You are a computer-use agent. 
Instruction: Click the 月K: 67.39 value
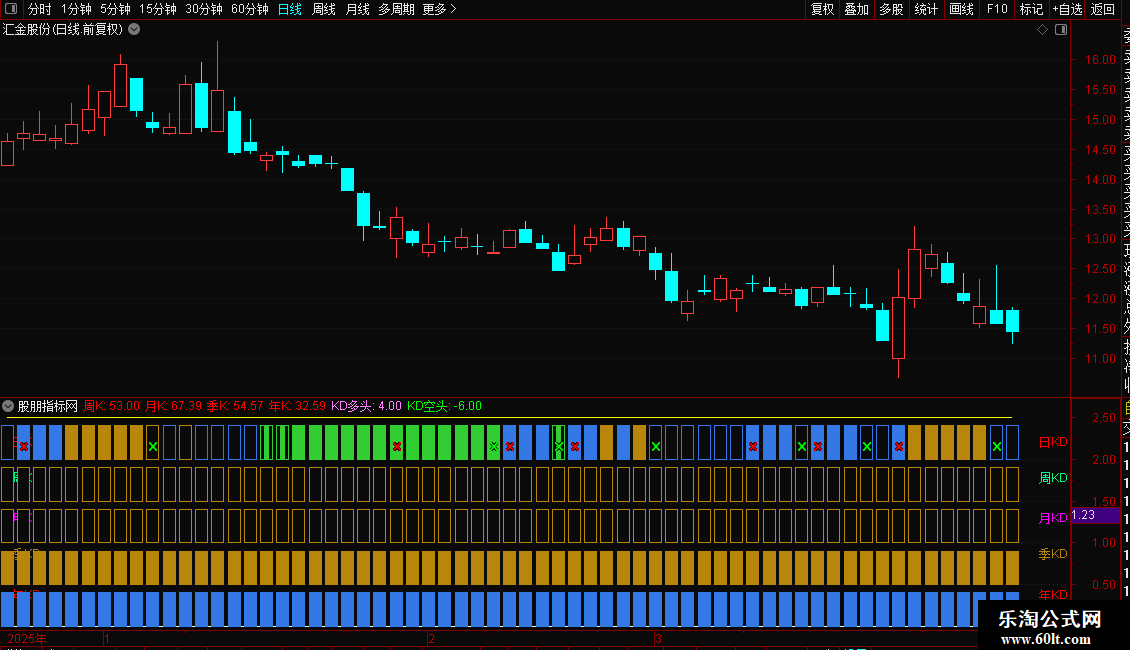(x=173, y=406)
